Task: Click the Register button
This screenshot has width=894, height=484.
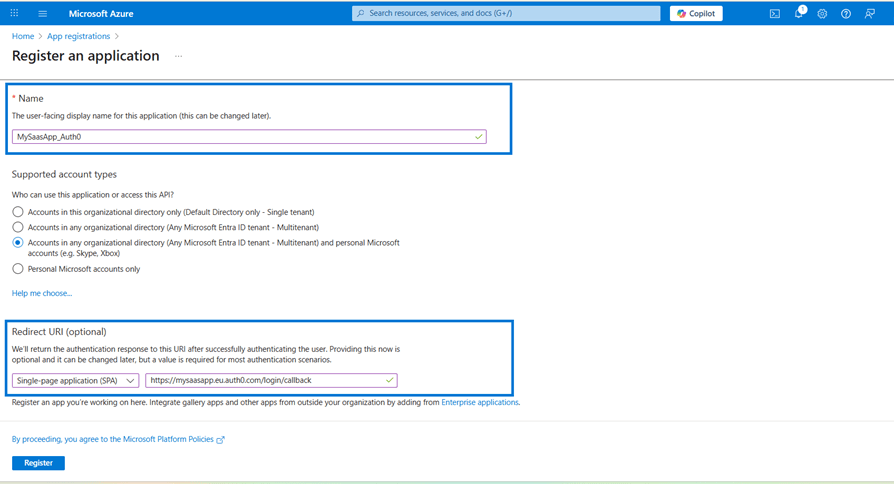Action: click(x=38, y=463)
